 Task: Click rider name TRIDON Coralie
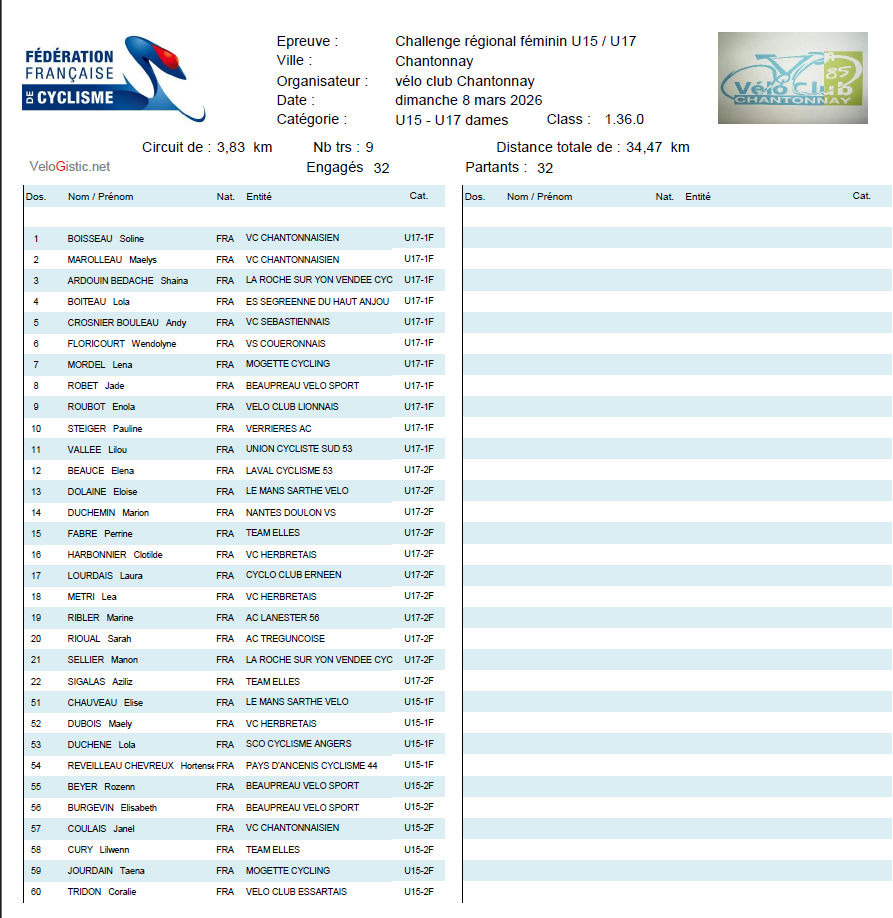coord(101,892)
